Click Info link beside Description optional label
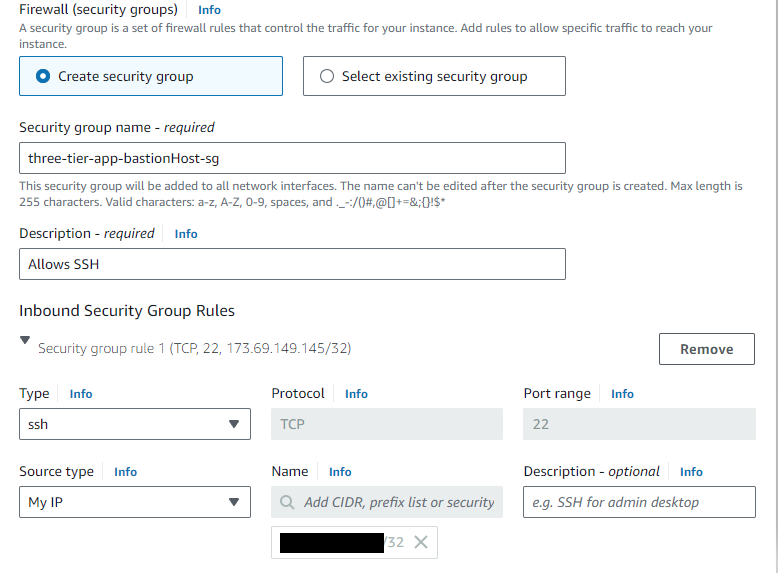This screenshot has height=573, width=778. pos(691,472)
